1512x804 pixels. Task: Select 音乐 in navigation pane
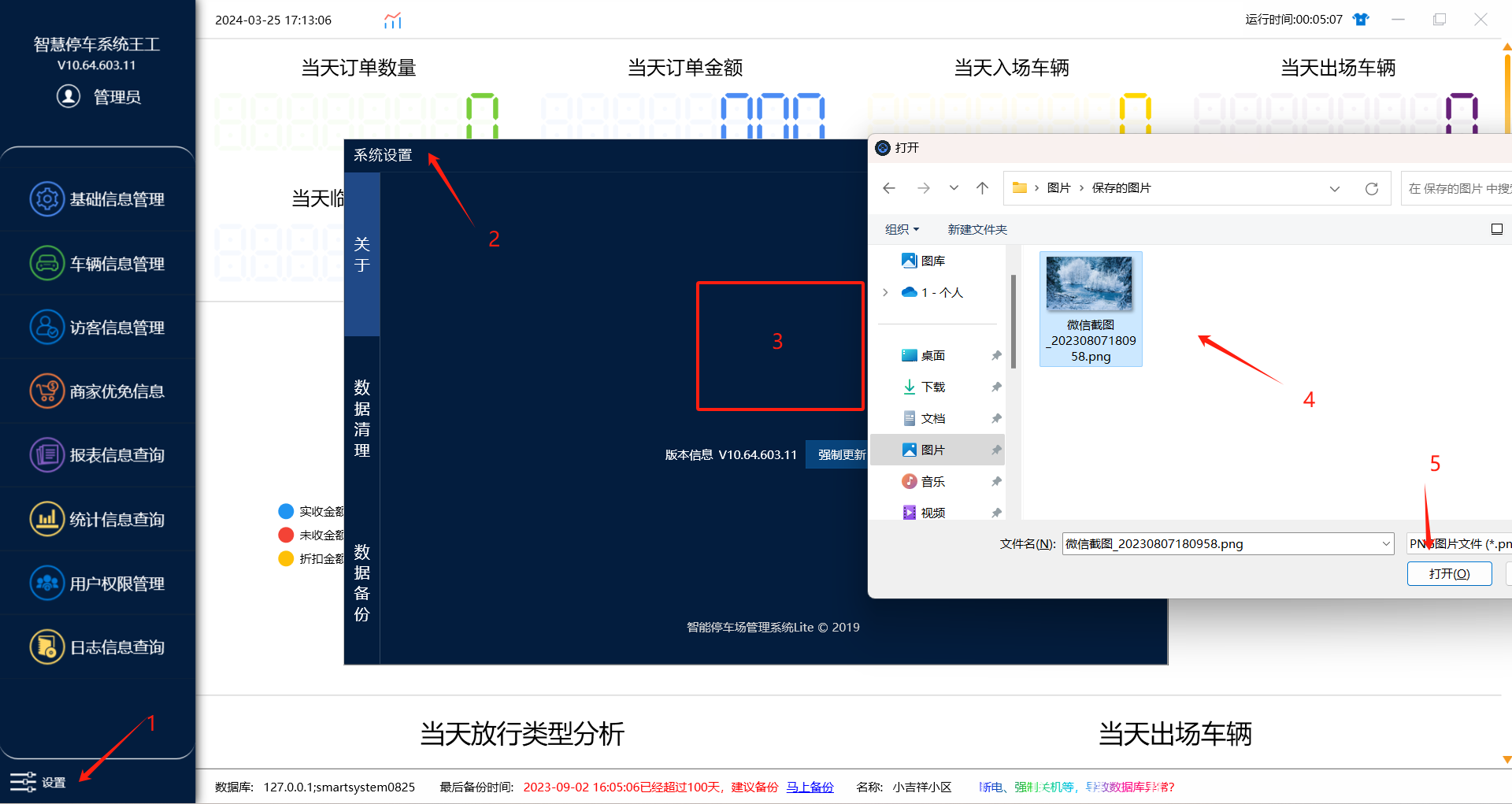pos(923,481)
